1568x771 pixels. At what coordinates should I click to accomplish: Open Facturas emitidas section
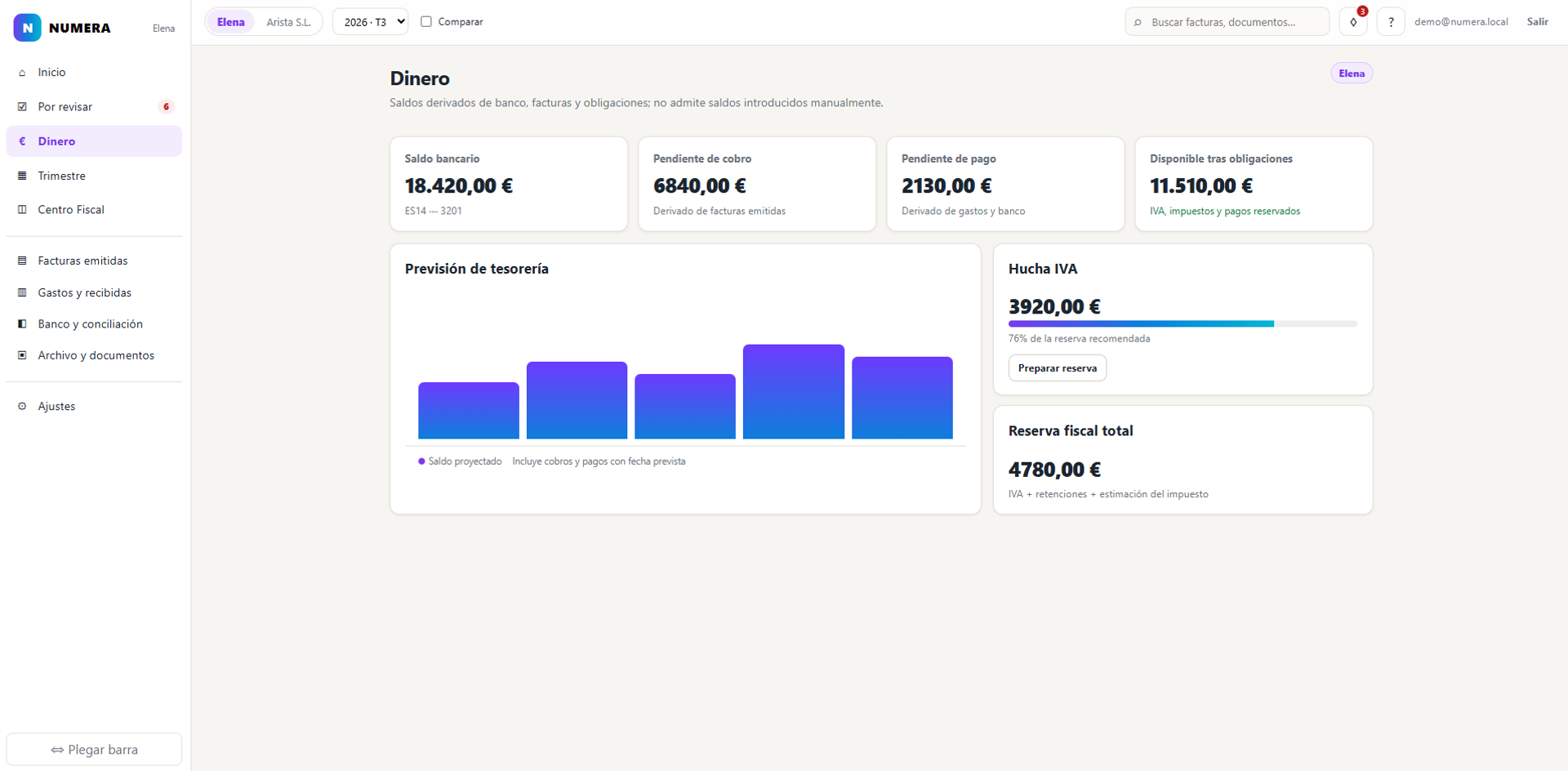point(94,261)
